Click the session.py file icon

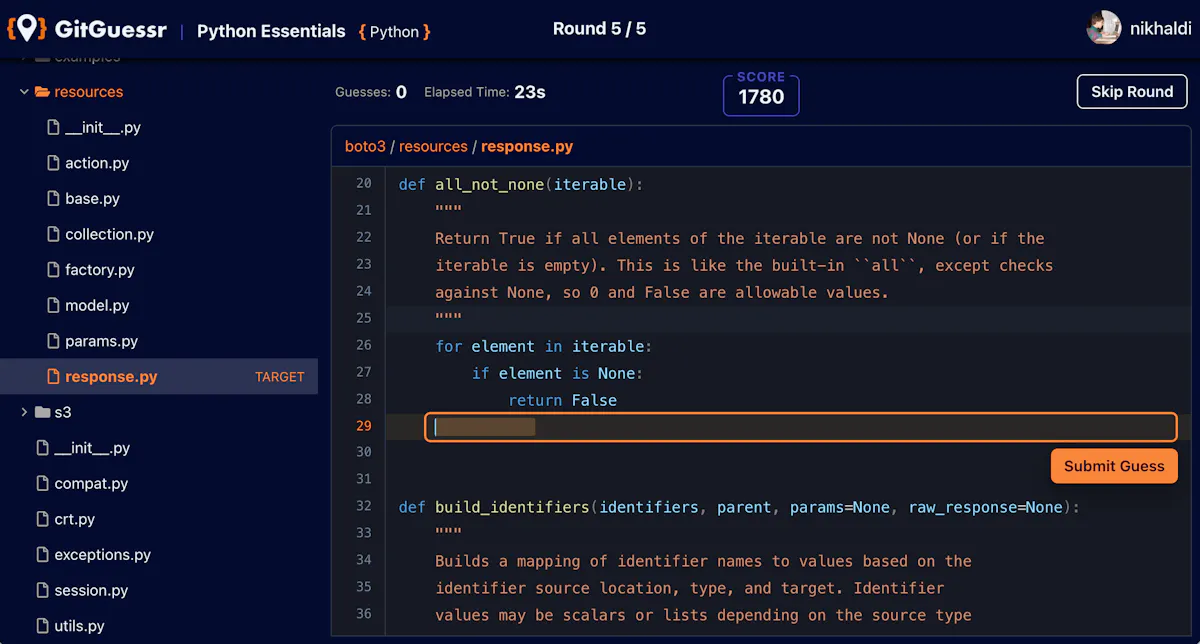click(x=43, y=591)
